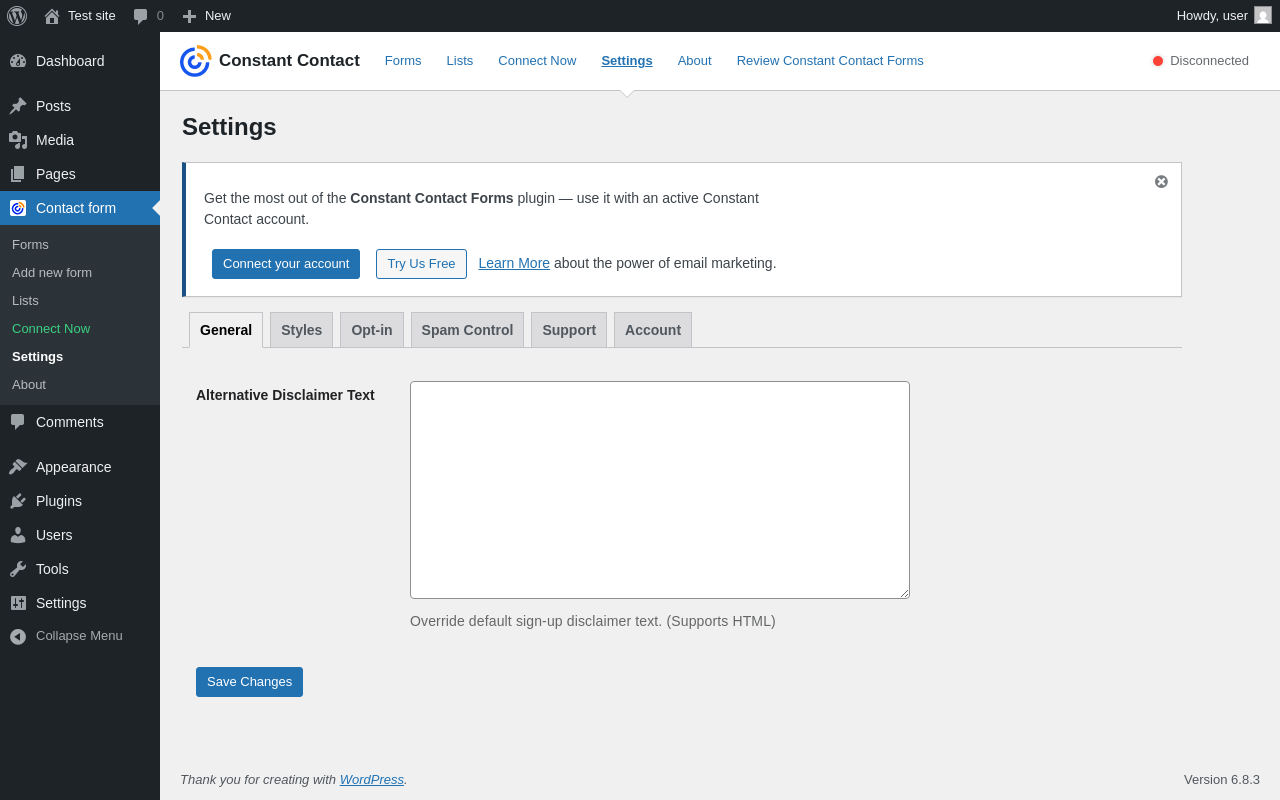Viewport: 1280px width, 800px height.
Task: Follow the Learn More link
Action: [x=514, y=263]
